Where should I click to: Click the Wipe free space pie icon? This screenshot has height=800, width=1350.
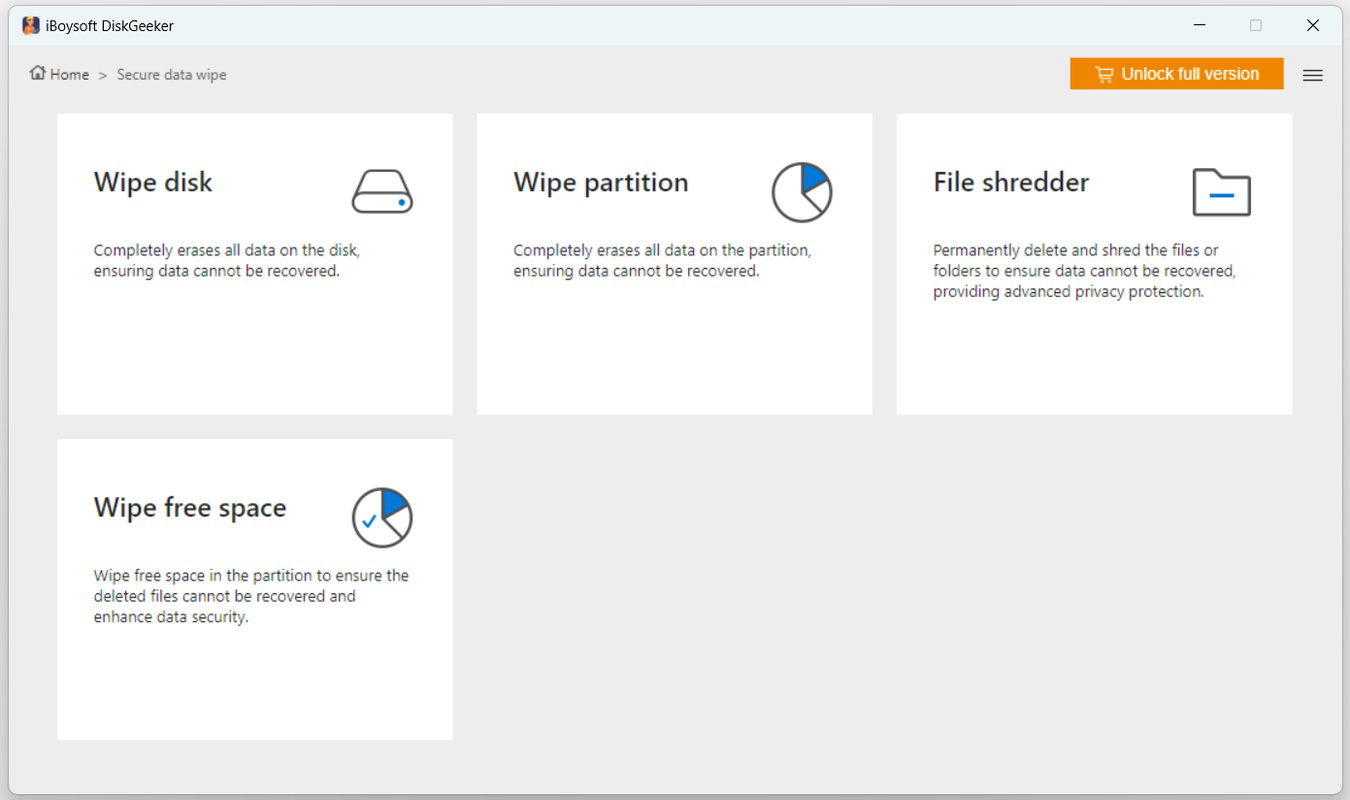[382, 517]
